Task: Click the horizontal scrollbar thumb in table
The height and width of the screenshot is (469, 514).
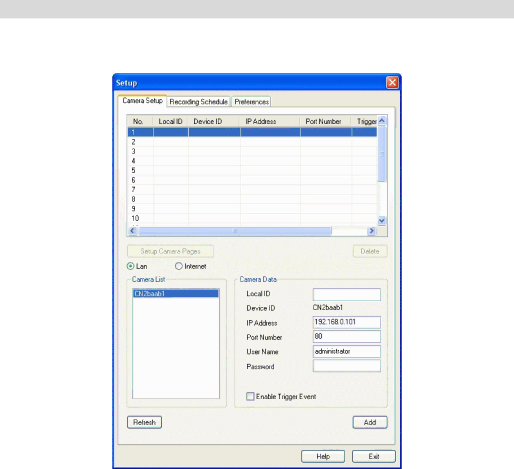Action: point(235,231)
